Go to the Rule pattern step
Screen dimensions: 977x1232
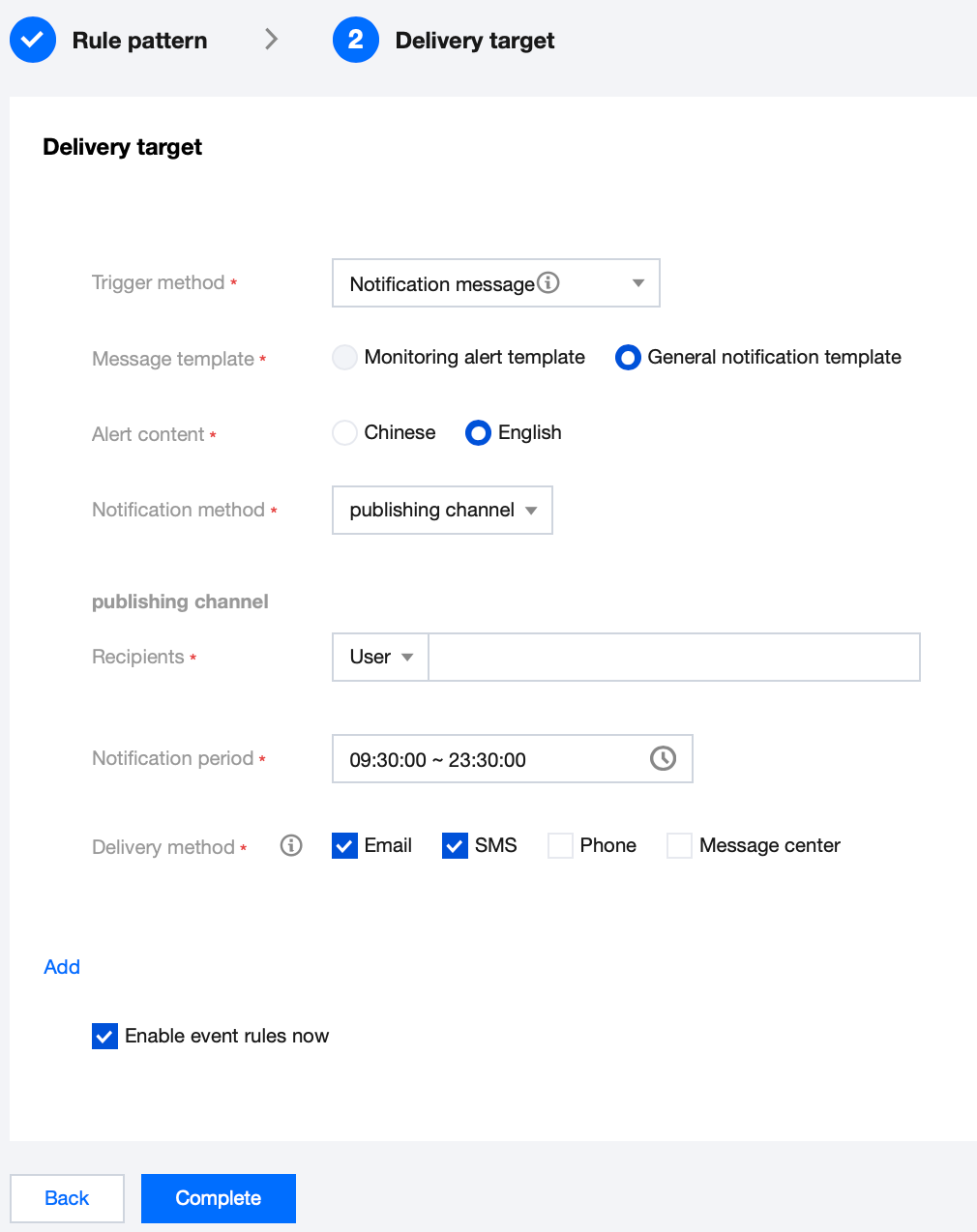coord(139,41)
